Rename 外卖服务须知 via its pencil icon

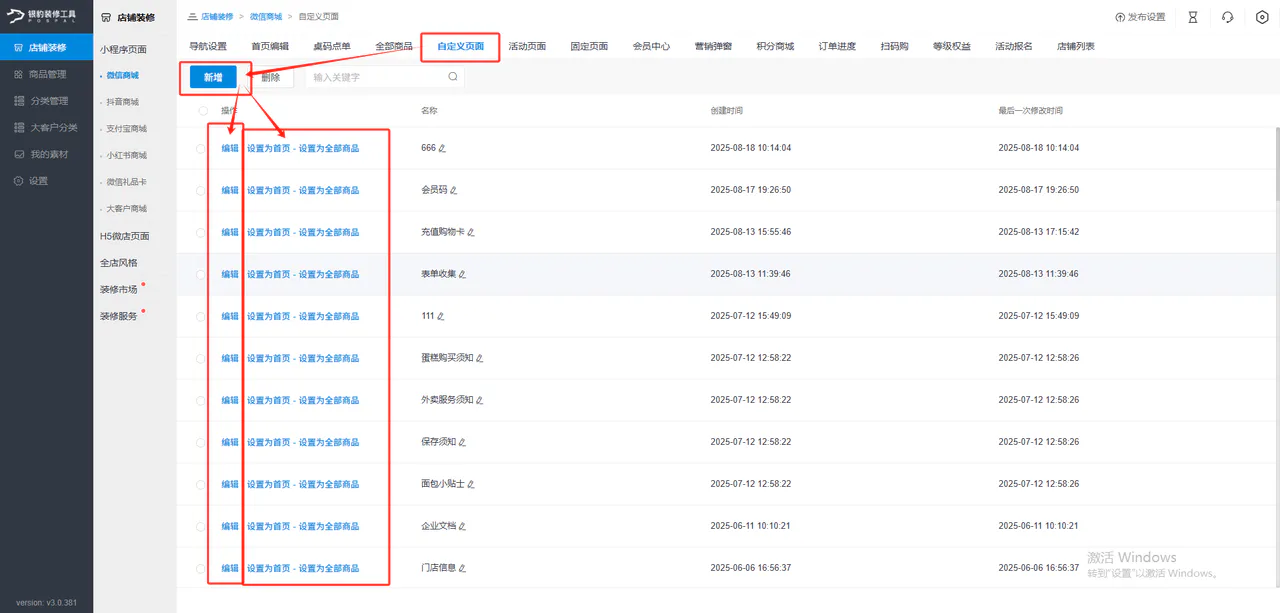click(x=480, y=400)
